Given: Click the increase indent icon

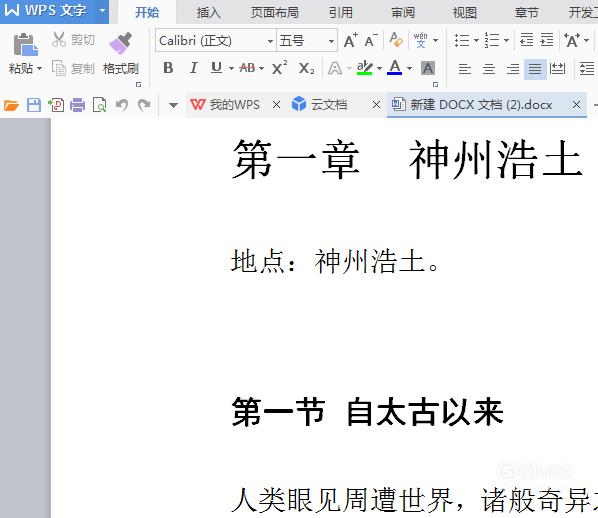Looking at the screenshot, I should pos(547,40).
